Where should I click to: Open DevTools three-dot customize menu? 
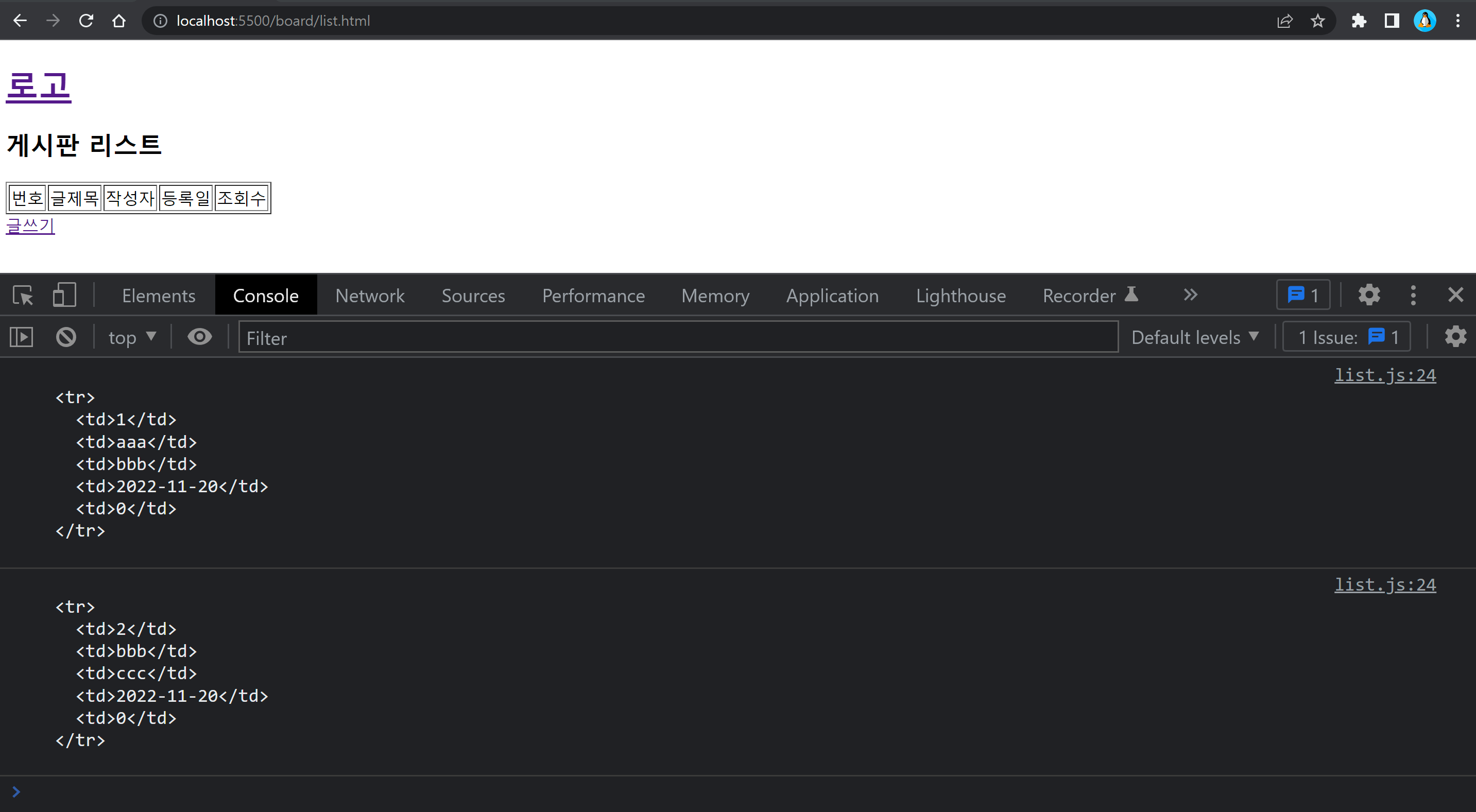pyautogui.click(x=1413, y=295)
